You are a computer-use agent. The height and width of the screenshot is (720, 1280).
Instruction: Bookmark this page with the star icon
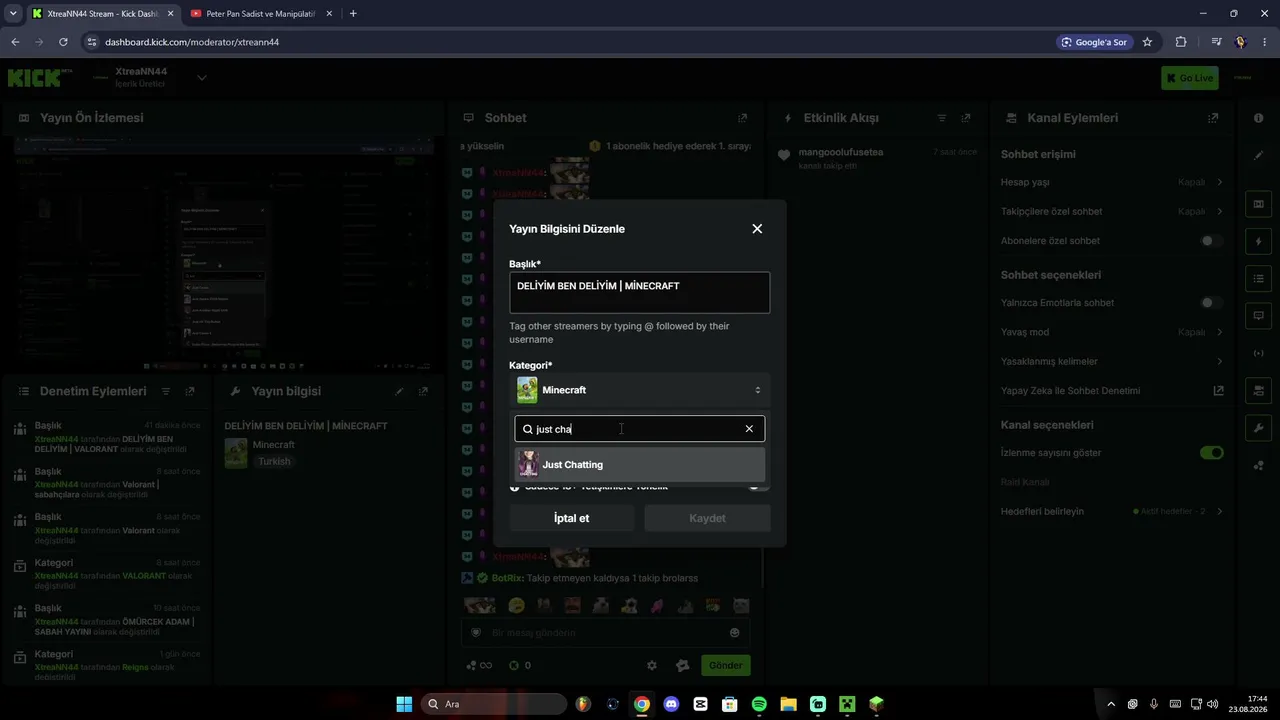1147,42
